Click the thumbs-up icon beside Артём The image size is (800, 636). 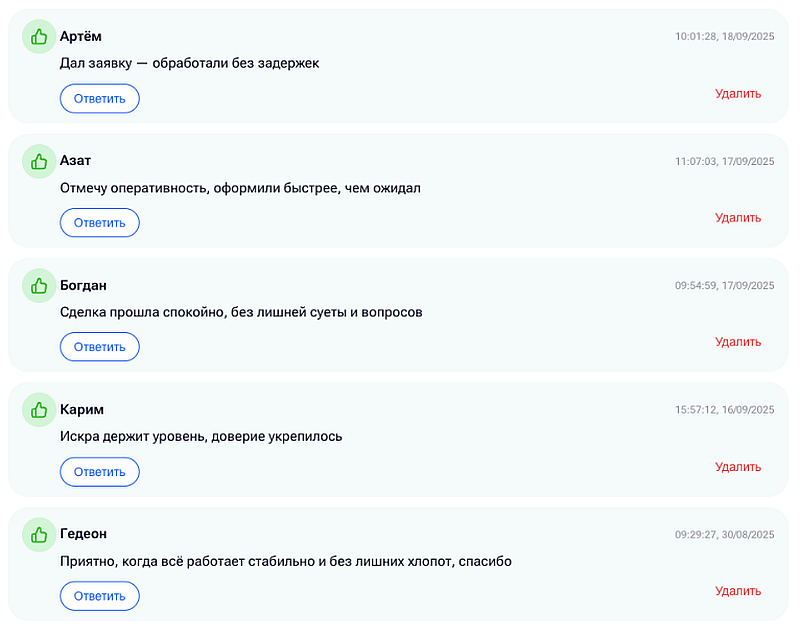tap(39, 37)
